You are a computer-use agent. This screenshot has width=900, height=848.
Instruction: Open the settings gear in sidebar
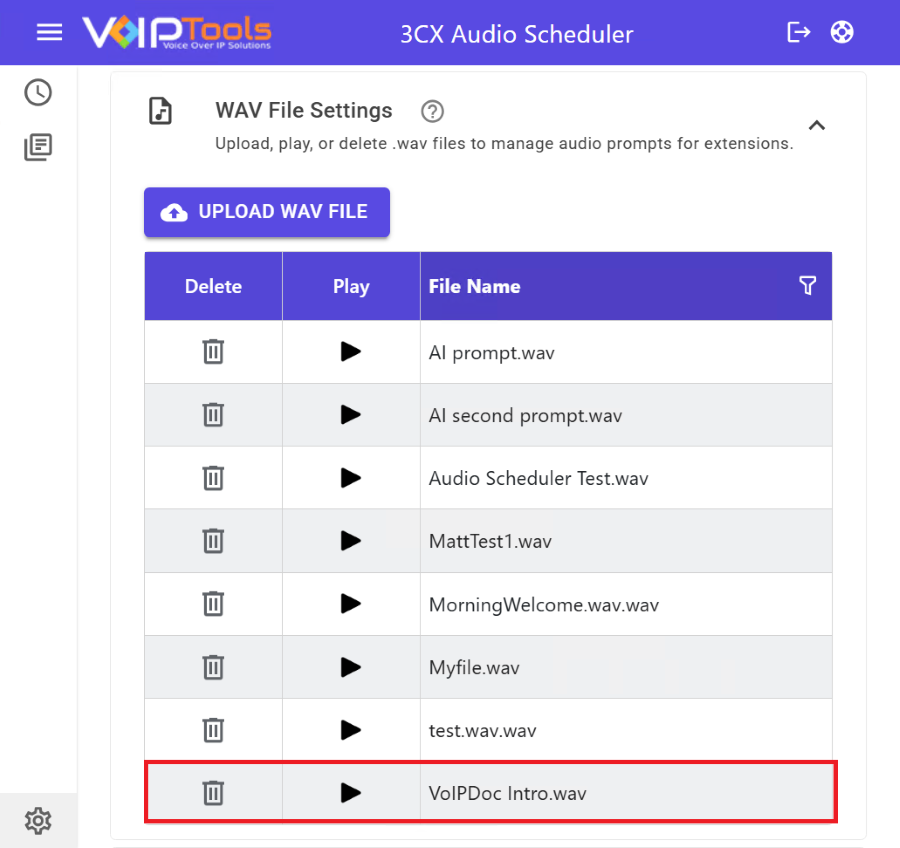pyautogui.click(x=38, y=821)
